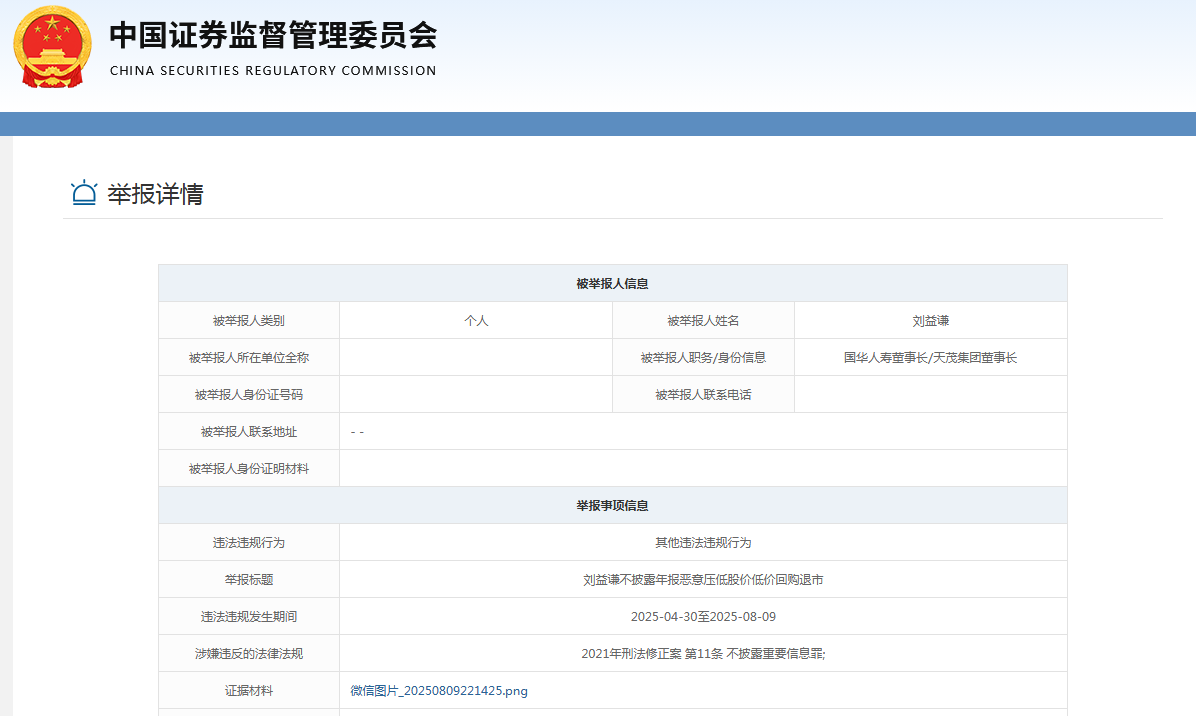Click the 违法违规发生期间 label
This screenshot has width=1196, height=716.
click(x=249, y=617)
